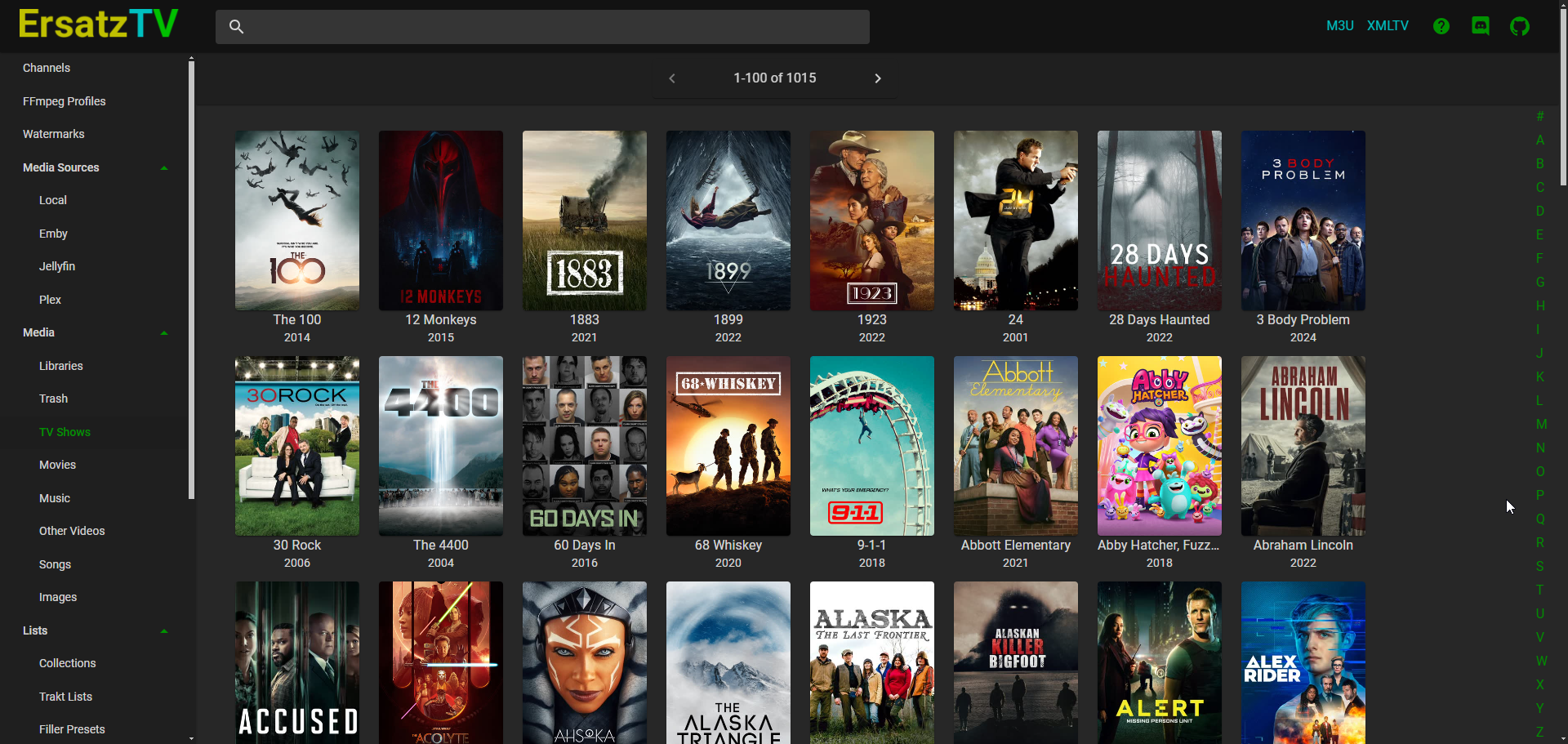Open the 30 Rock poster

[x=297, y=446]
